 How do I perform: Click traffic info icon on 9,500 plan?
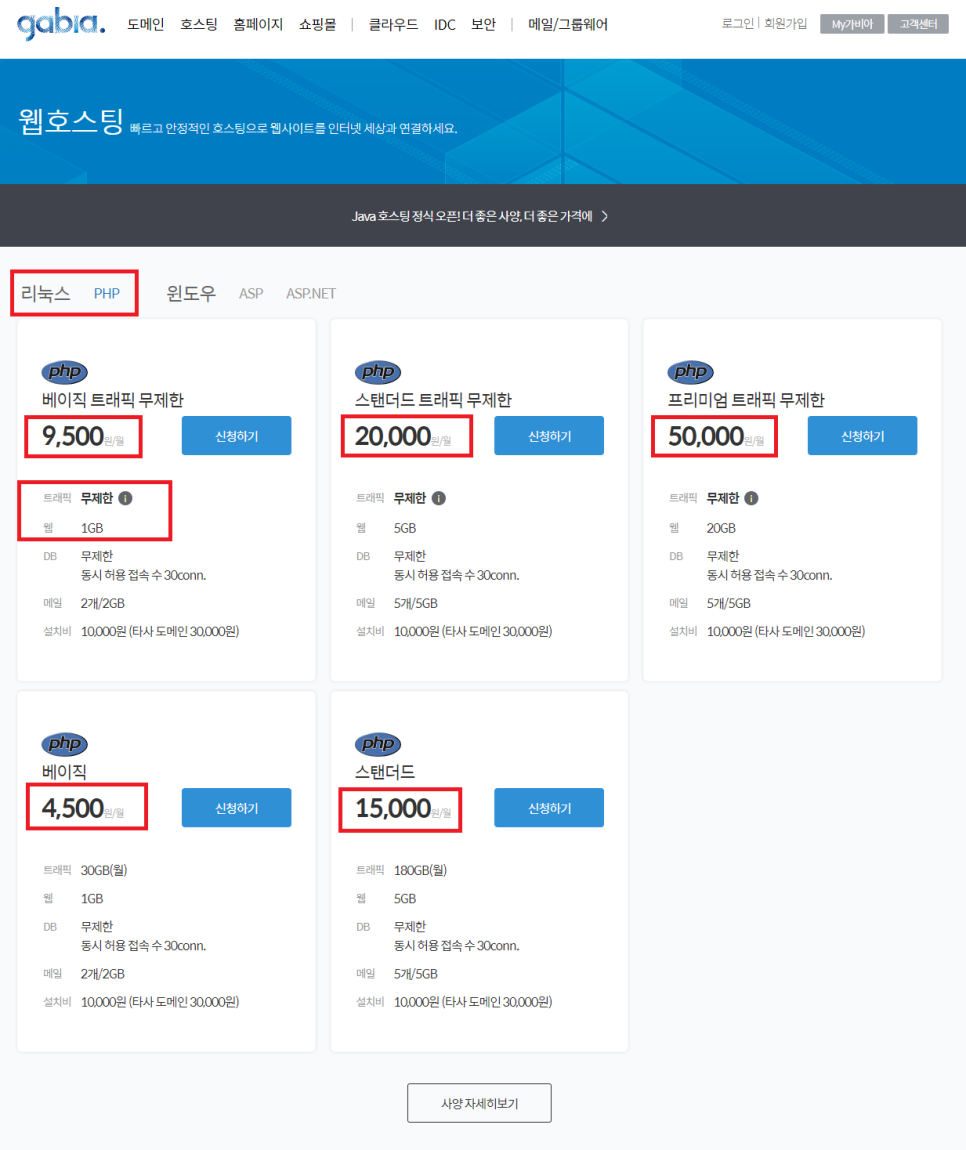(125, 499)
